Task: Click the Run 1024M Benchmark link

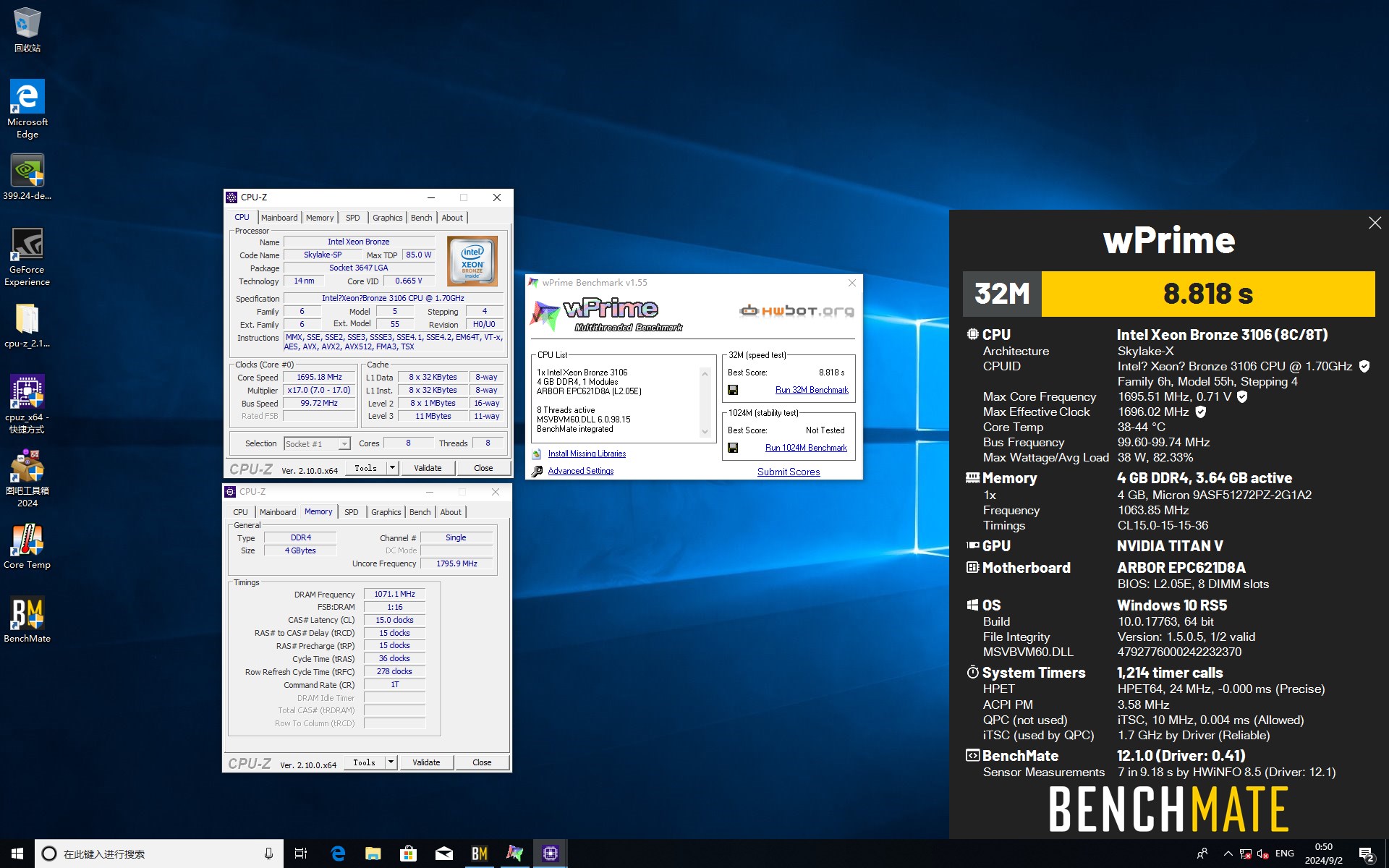Action: 806,448
